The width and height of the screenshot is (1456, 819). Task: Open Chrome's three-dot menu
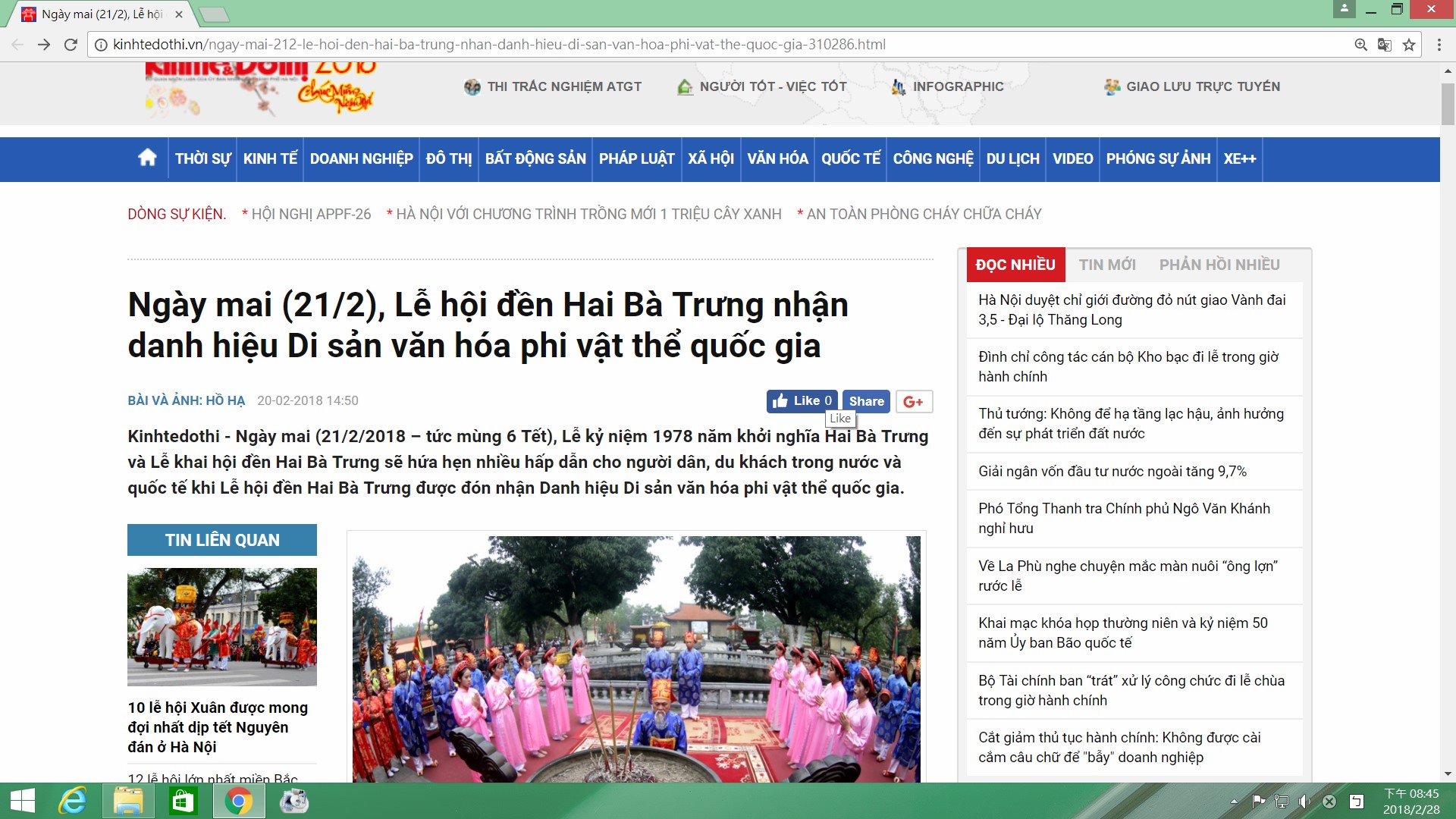tap(1439, 45)
